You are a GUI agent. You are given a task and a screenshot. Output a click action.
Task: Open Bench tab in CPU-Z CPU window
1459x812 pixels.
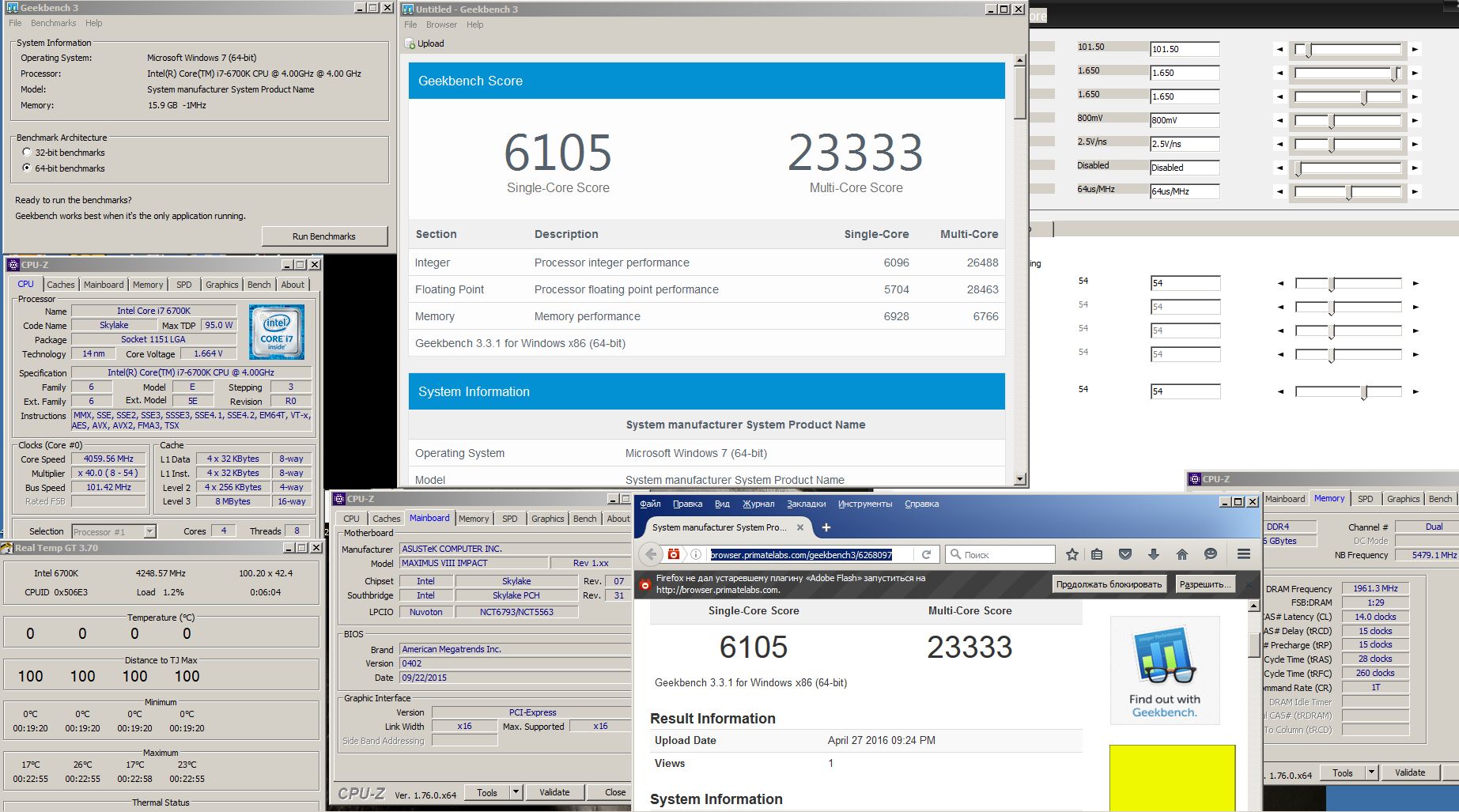(x=259, y=285)
